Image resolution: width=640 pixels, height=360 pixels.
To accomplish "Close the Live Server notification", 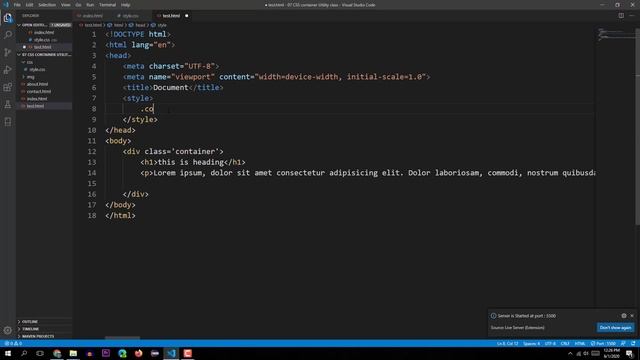I will [x=632, y=316].
